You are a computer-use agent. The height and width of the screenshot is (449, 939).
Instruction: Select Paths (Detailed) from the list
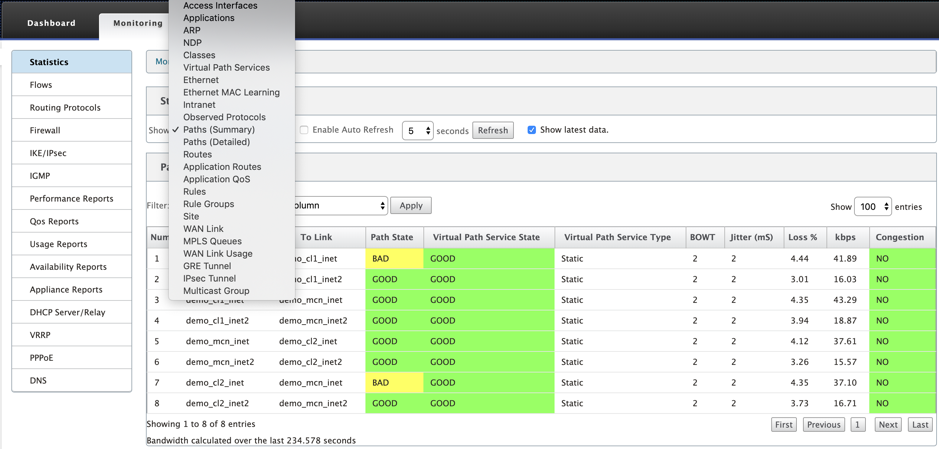pos(216,142)
